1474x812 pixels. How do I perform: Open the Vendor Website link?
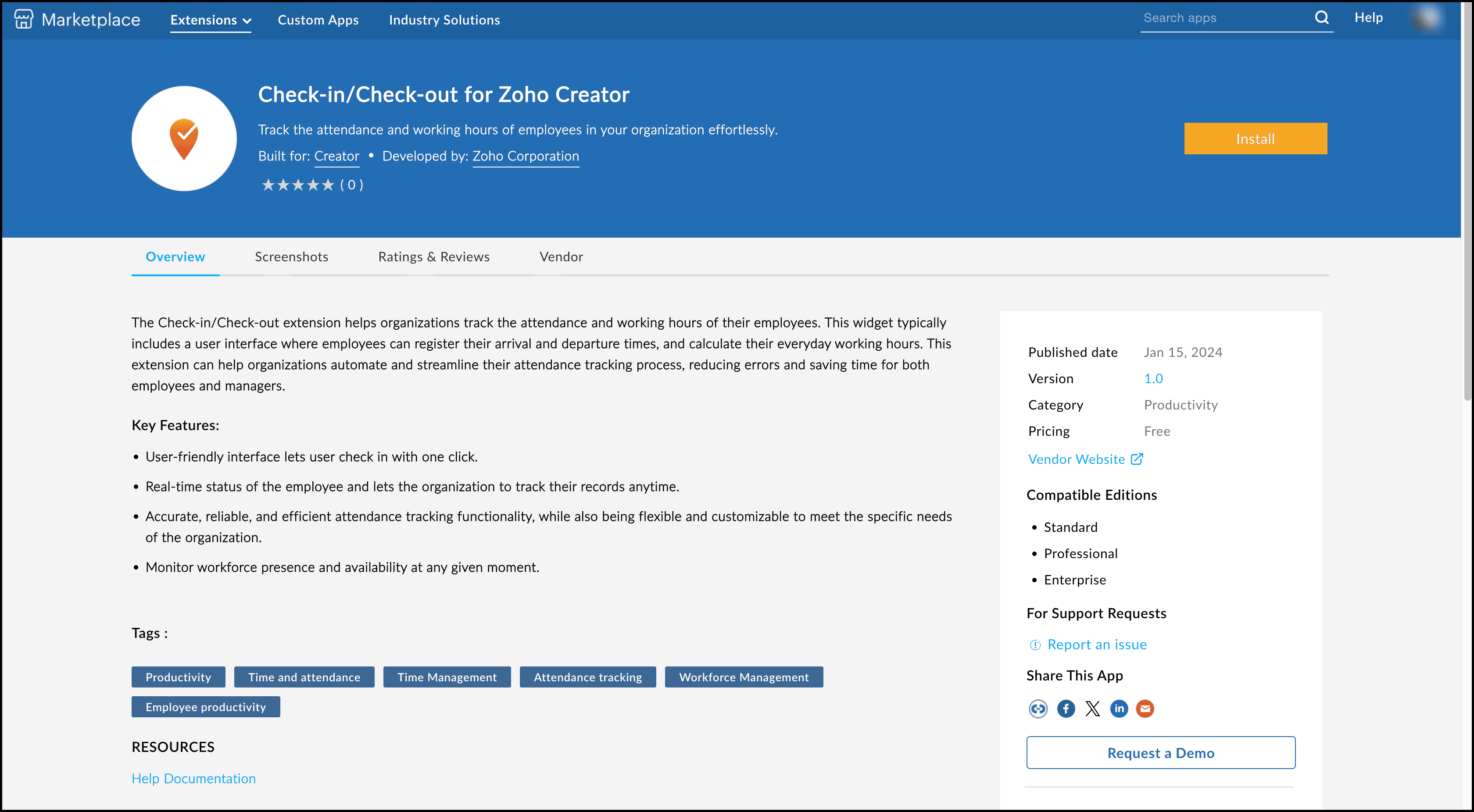1076,459
